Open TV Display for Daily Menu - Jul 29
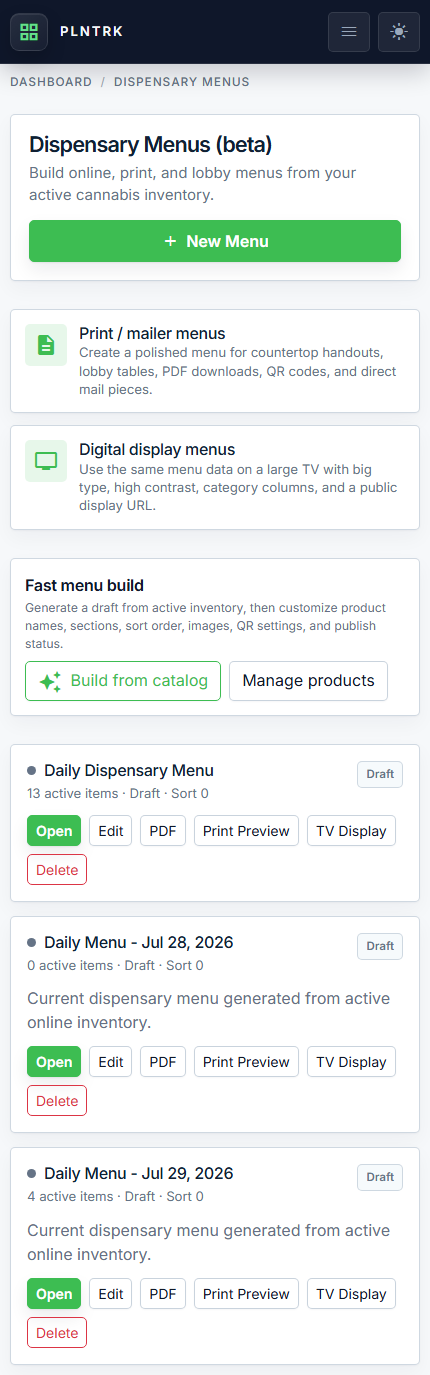 point(351,1294)
